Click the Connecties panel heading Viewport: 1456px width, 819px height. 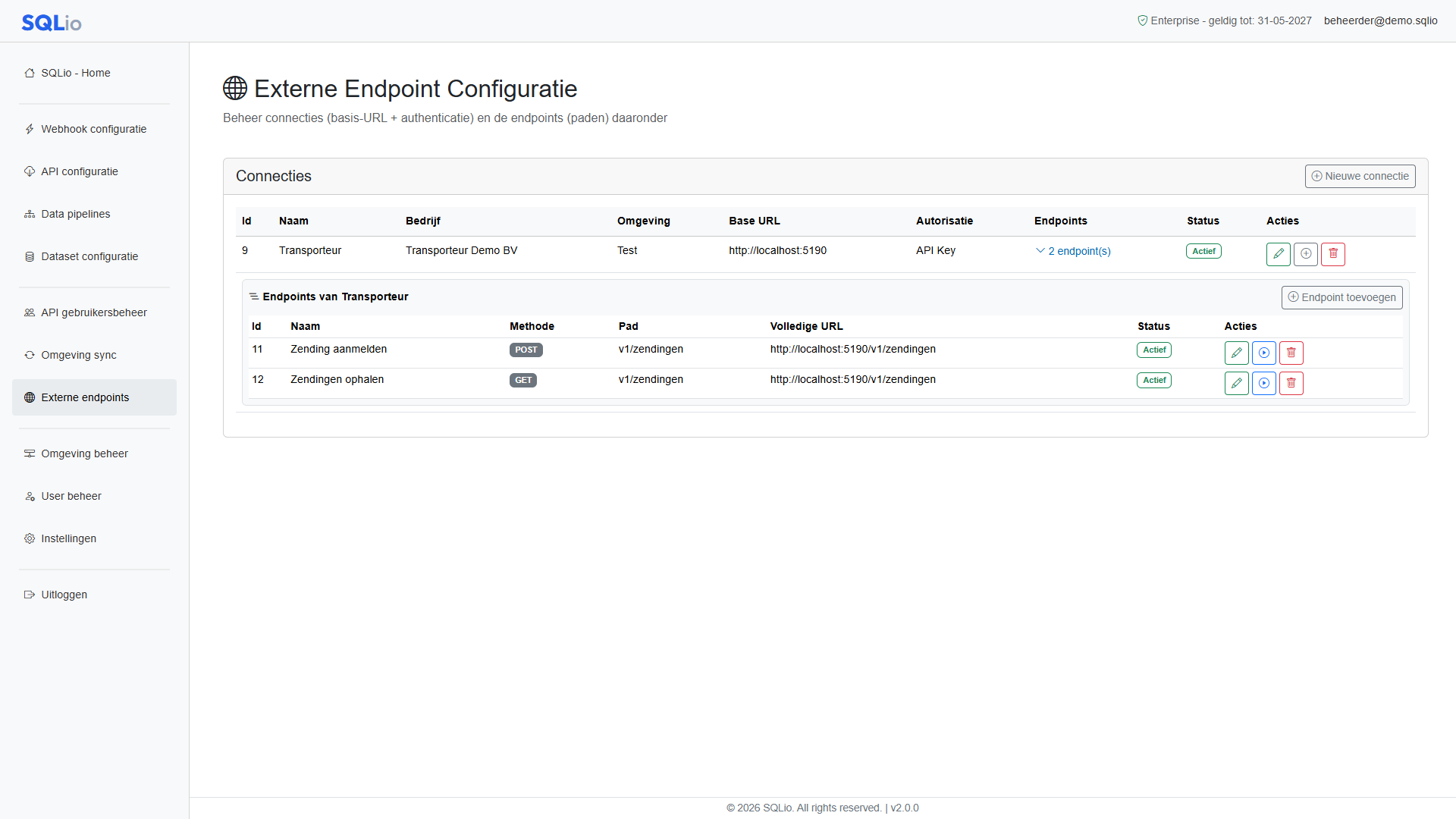(x=274, y=176)
